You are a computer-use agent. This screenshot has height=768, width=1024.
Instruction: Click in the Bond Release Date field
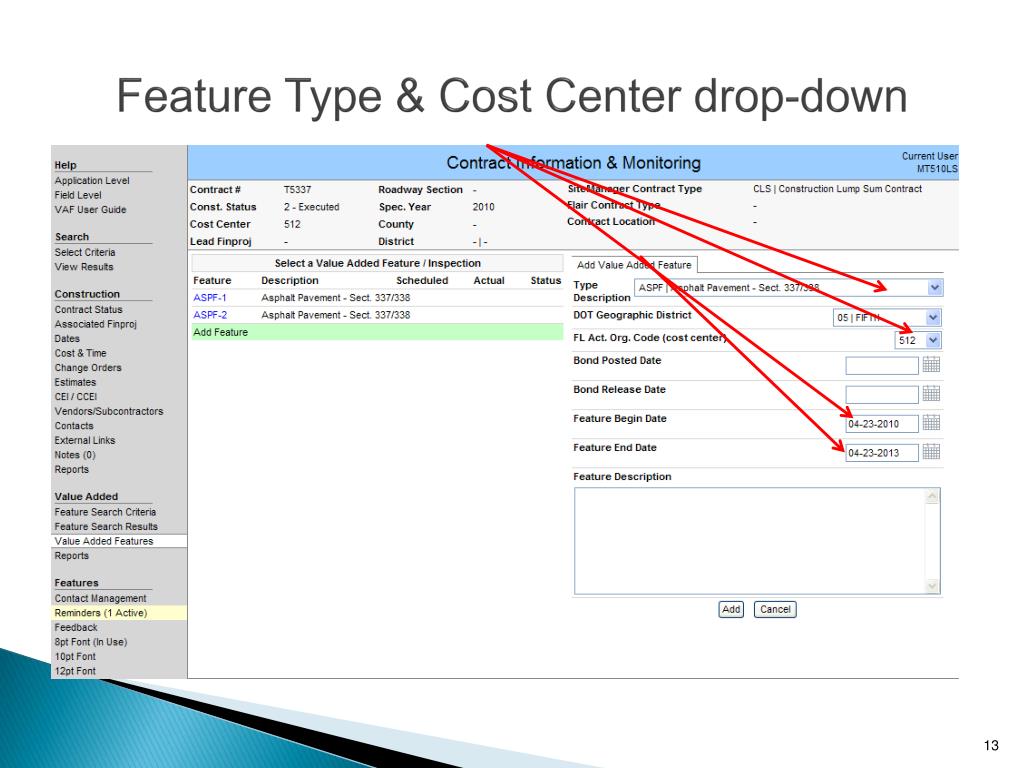[882, 394]
